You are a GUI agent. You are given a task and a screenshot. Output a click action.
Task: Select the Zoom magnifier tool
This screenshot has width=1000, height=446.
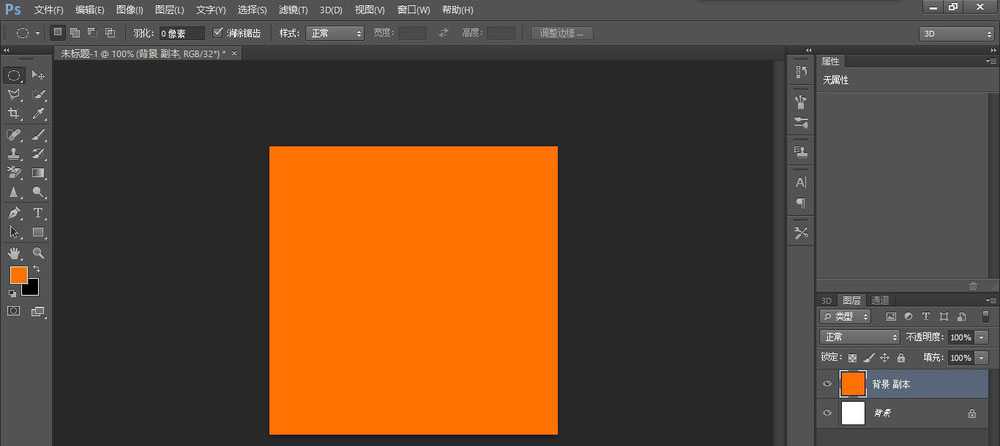coord(39,253)
